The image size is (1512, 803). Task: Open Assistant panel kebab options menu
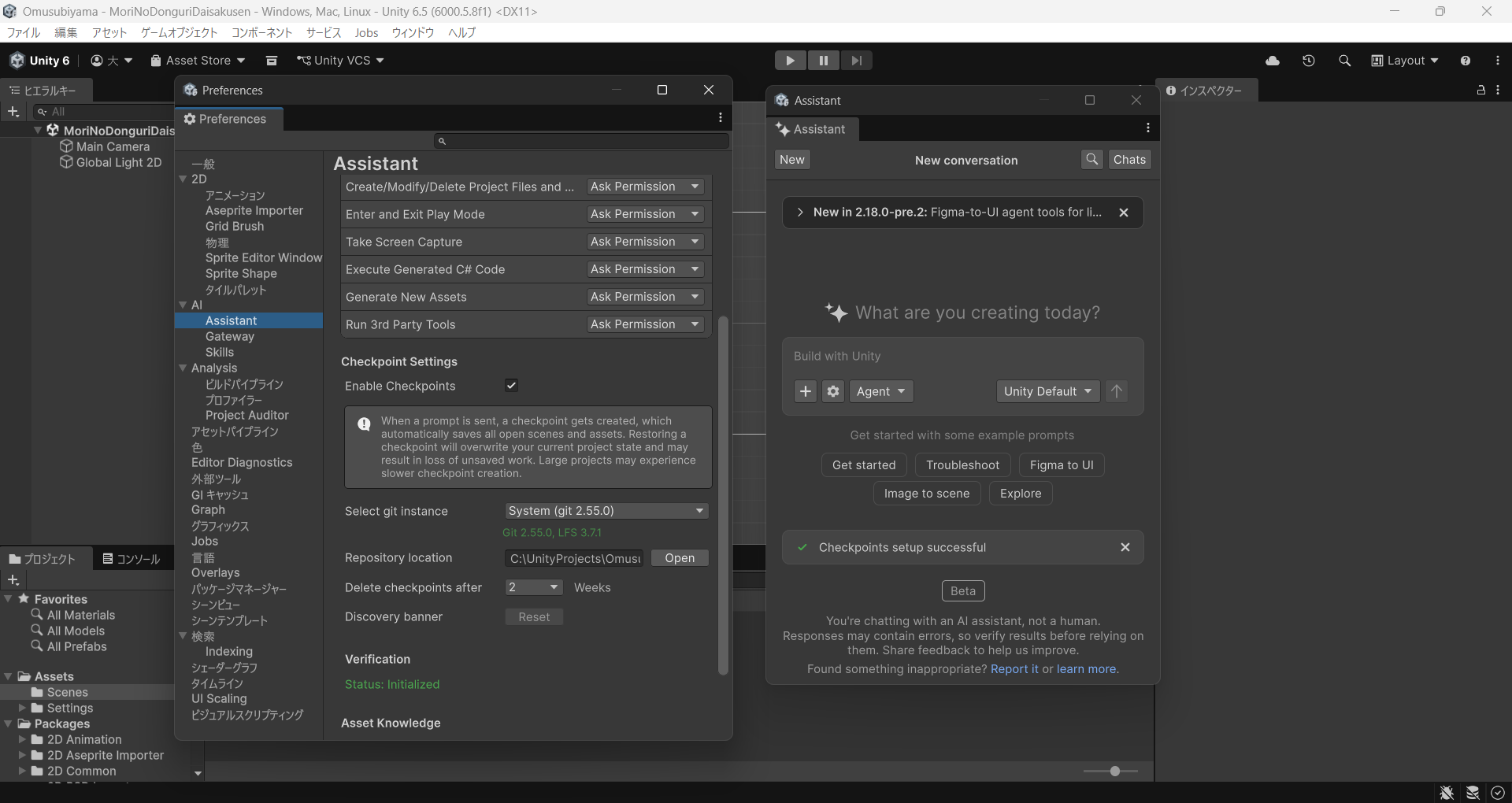pyautogui.click(x=1148, y=128)
